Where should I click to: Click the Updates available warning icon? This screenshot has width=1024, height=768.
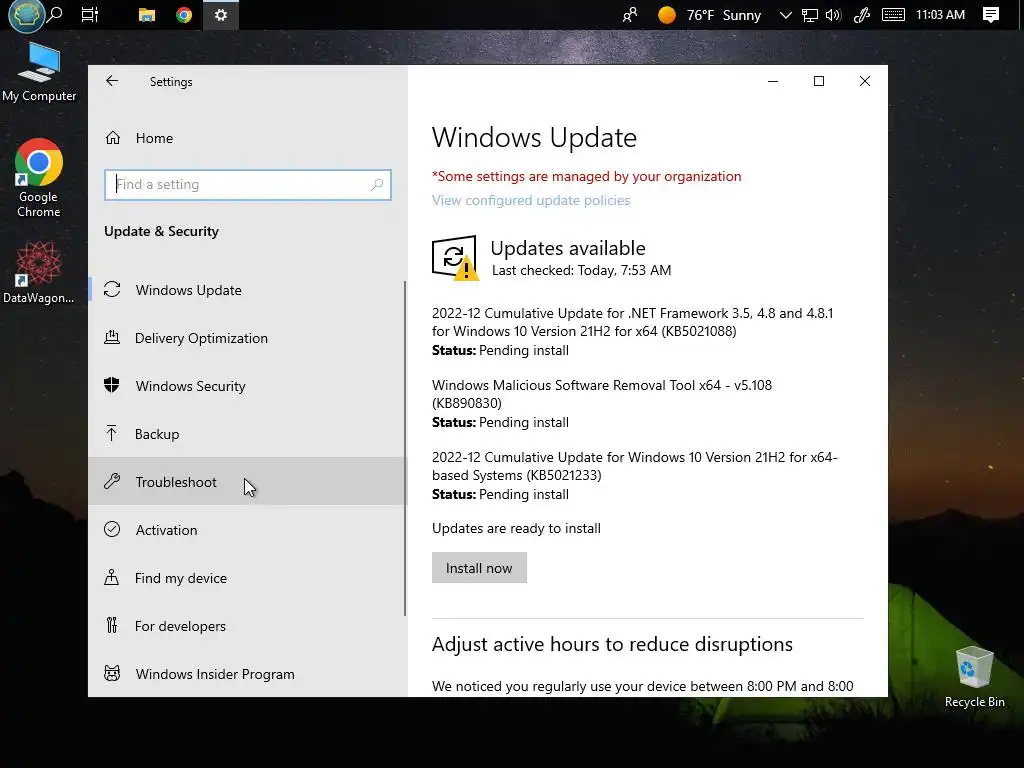(455, 258)
